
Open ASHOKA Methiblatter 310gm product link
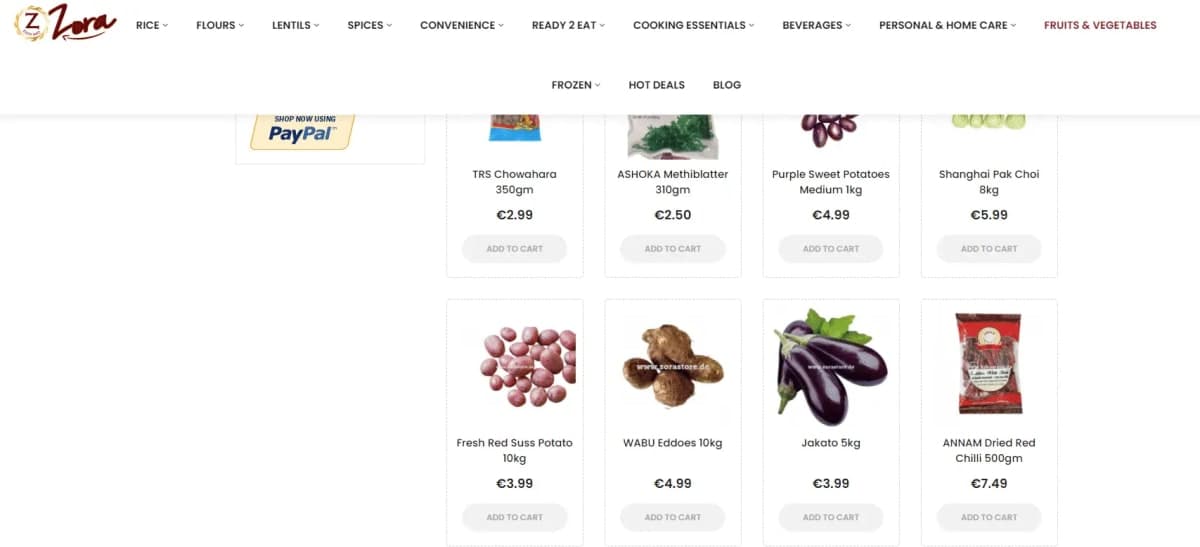click(x=673, y=182)
